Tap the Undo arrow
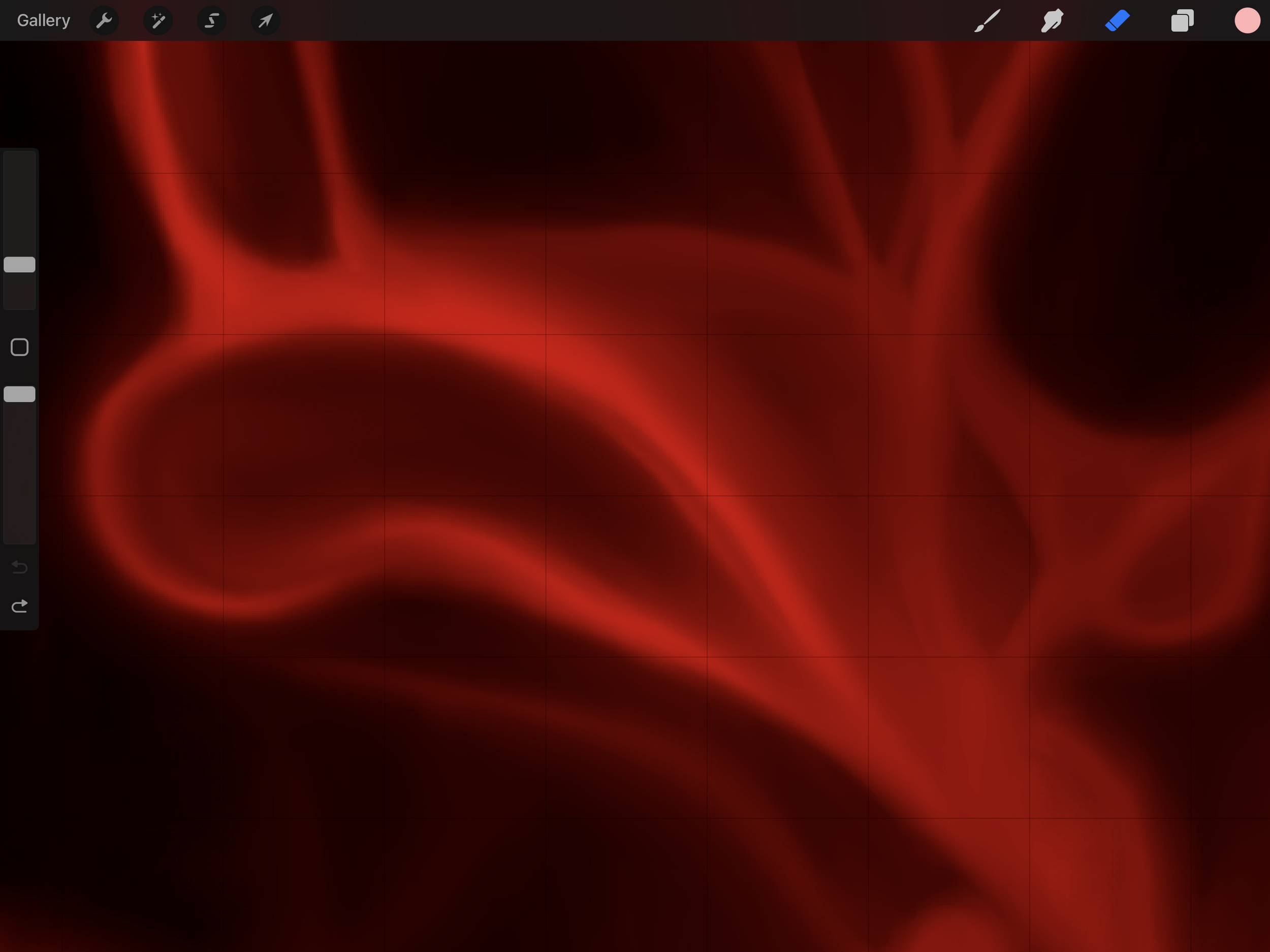1270x952 pixels. 19,567
